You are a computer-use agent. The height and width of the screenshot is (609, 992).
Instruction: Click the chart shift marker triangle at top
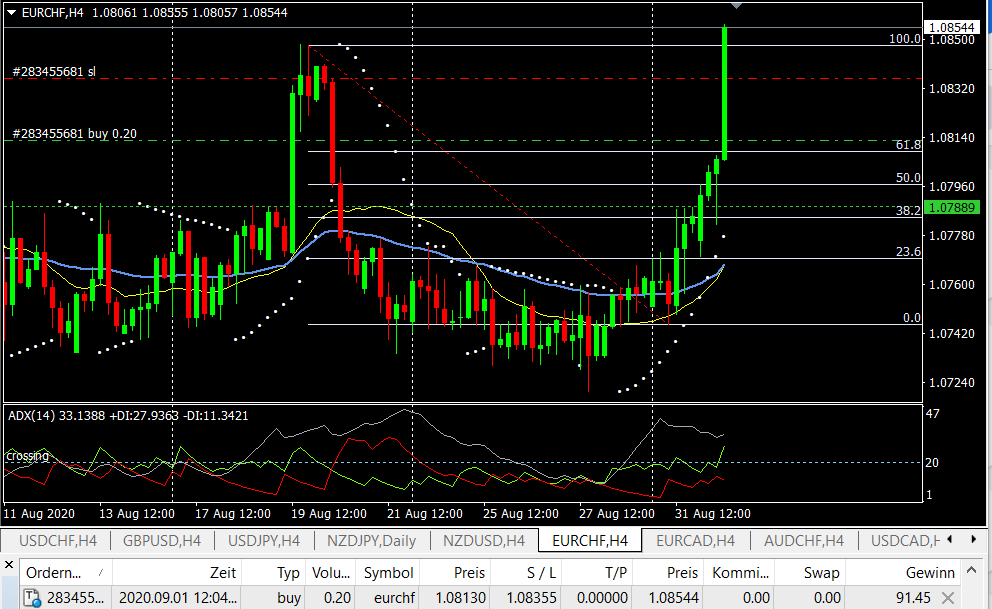(736, 6)
